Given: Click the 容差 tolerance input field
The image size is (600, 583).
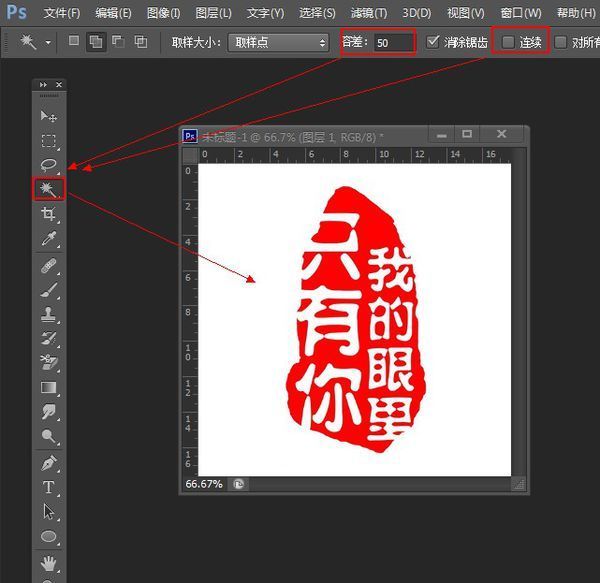Looking at the screenshot, I should (x=394, y=42).
